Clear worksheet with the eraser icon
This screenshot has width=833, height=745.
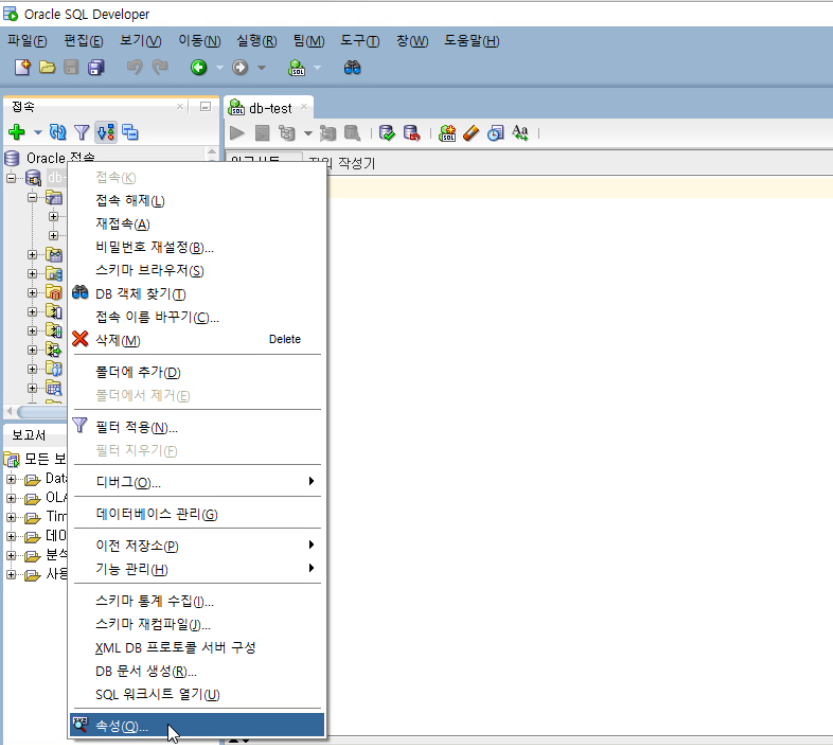click(471, 133)
